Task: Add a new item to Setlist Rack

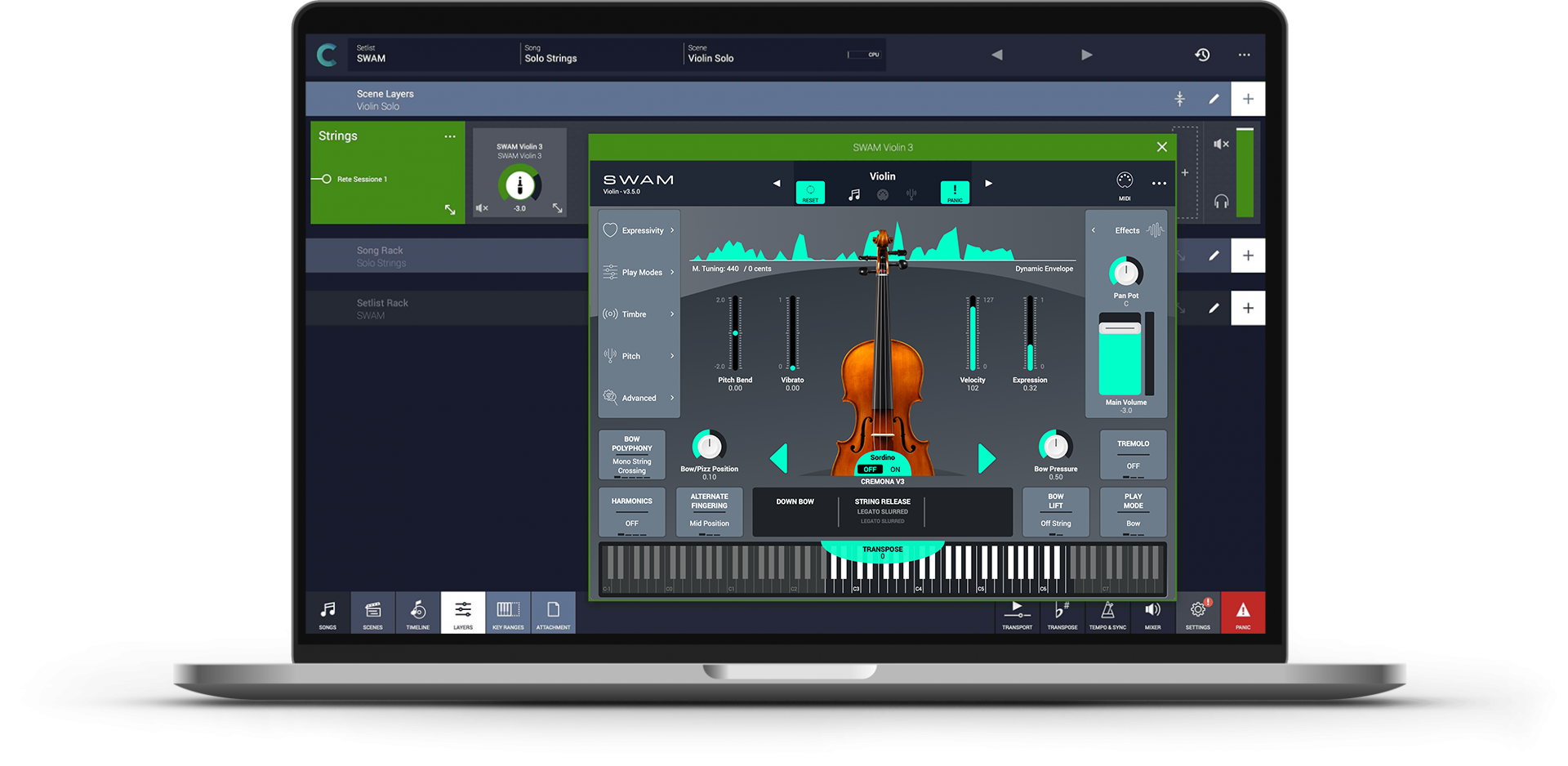Action: (x=1248, y=308)
